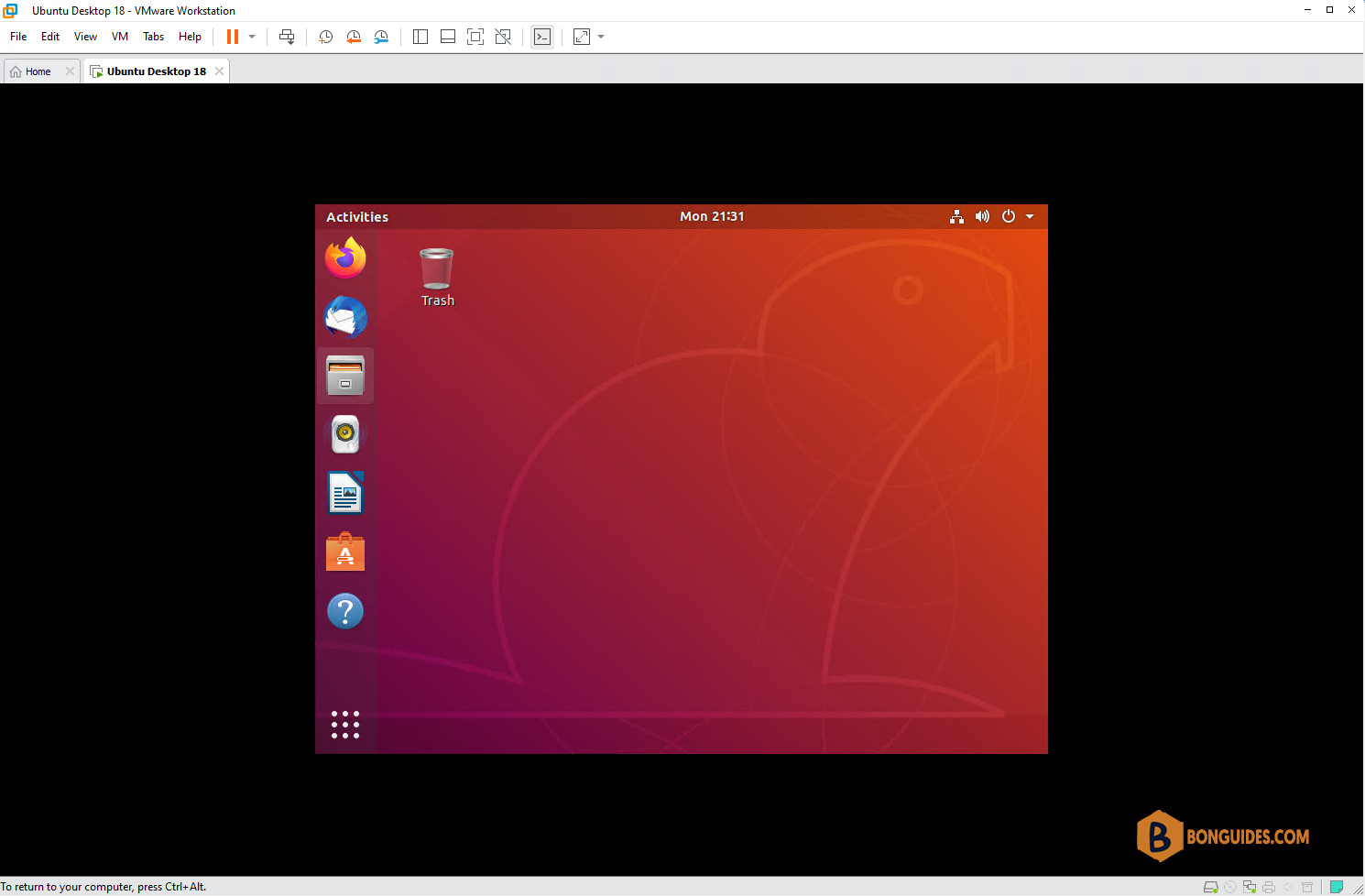This screenshot has height=896, width=1365.
Task: Toggle the thumbnail bar view
Action: 448,37
